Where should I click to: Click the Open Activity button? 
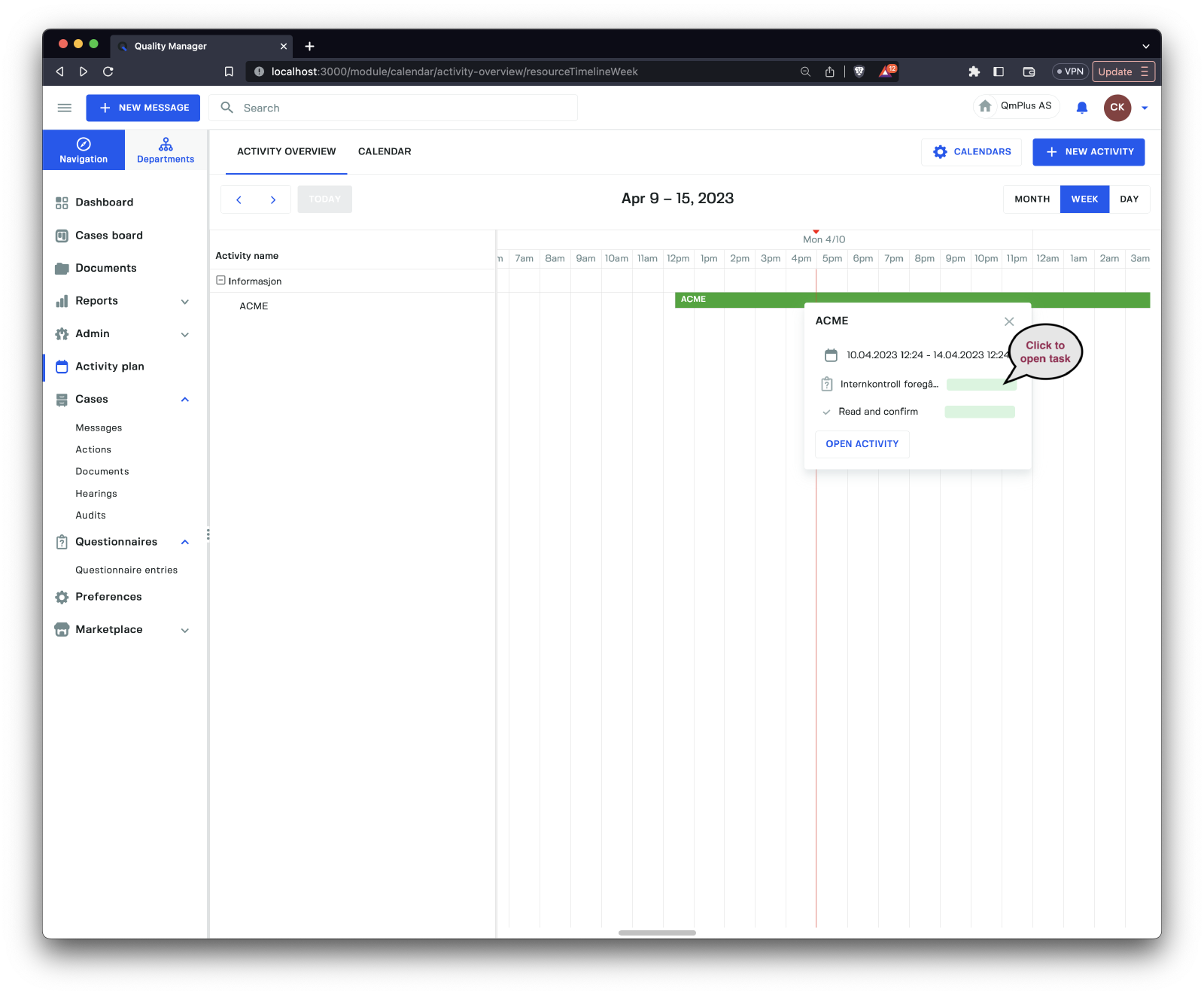tap(862, 444)
